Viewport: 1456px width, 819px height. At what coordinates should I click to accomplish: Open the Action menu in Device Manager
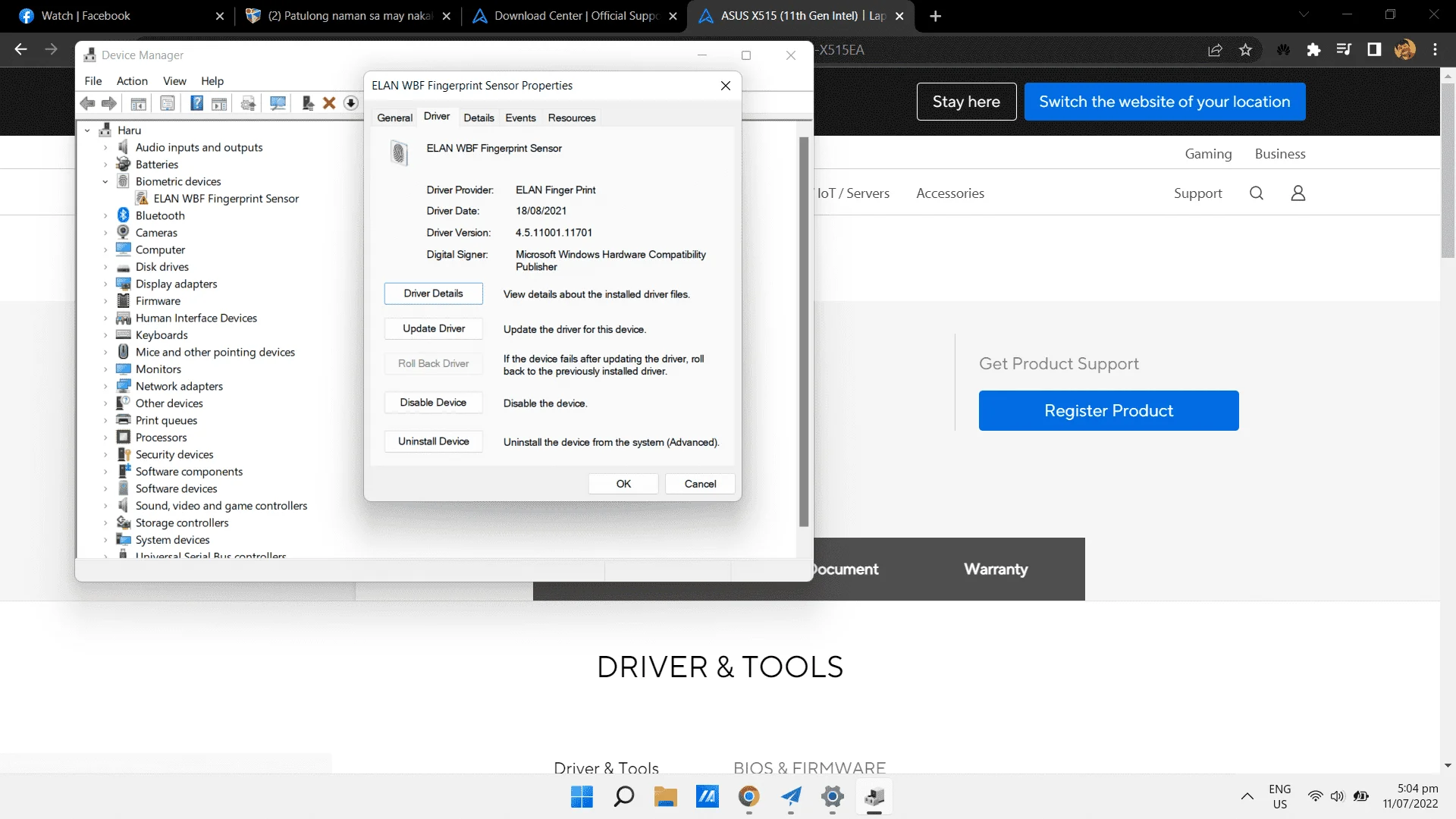(x=132, y=81)
